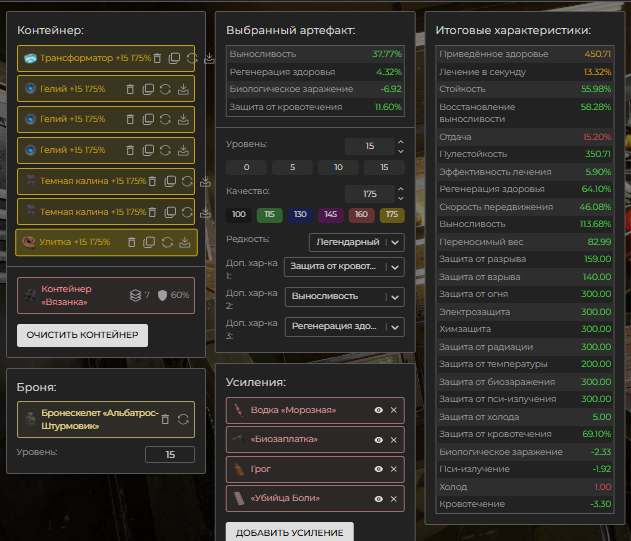Viewport: 631px width, 541px height.
Task: Toggle visibility of Водка «Морозная» boost
Action: click(379, 410)
